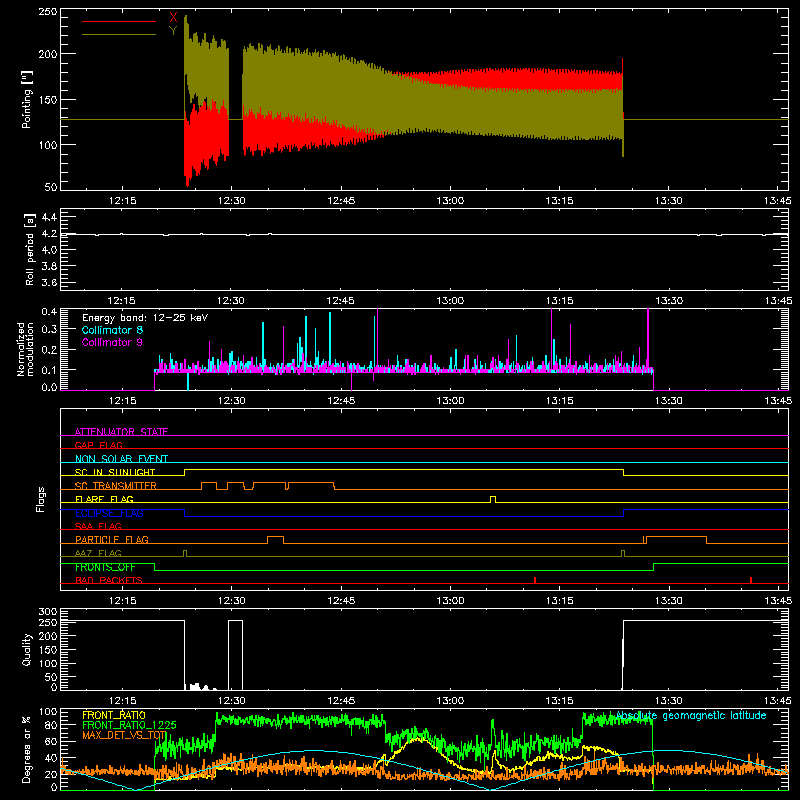The height and width of the screenshot is (800, 800).
Task: Select the NON_SOLAR_EVENT flag label
Action: pyautogui.click(x=121, y=459)
